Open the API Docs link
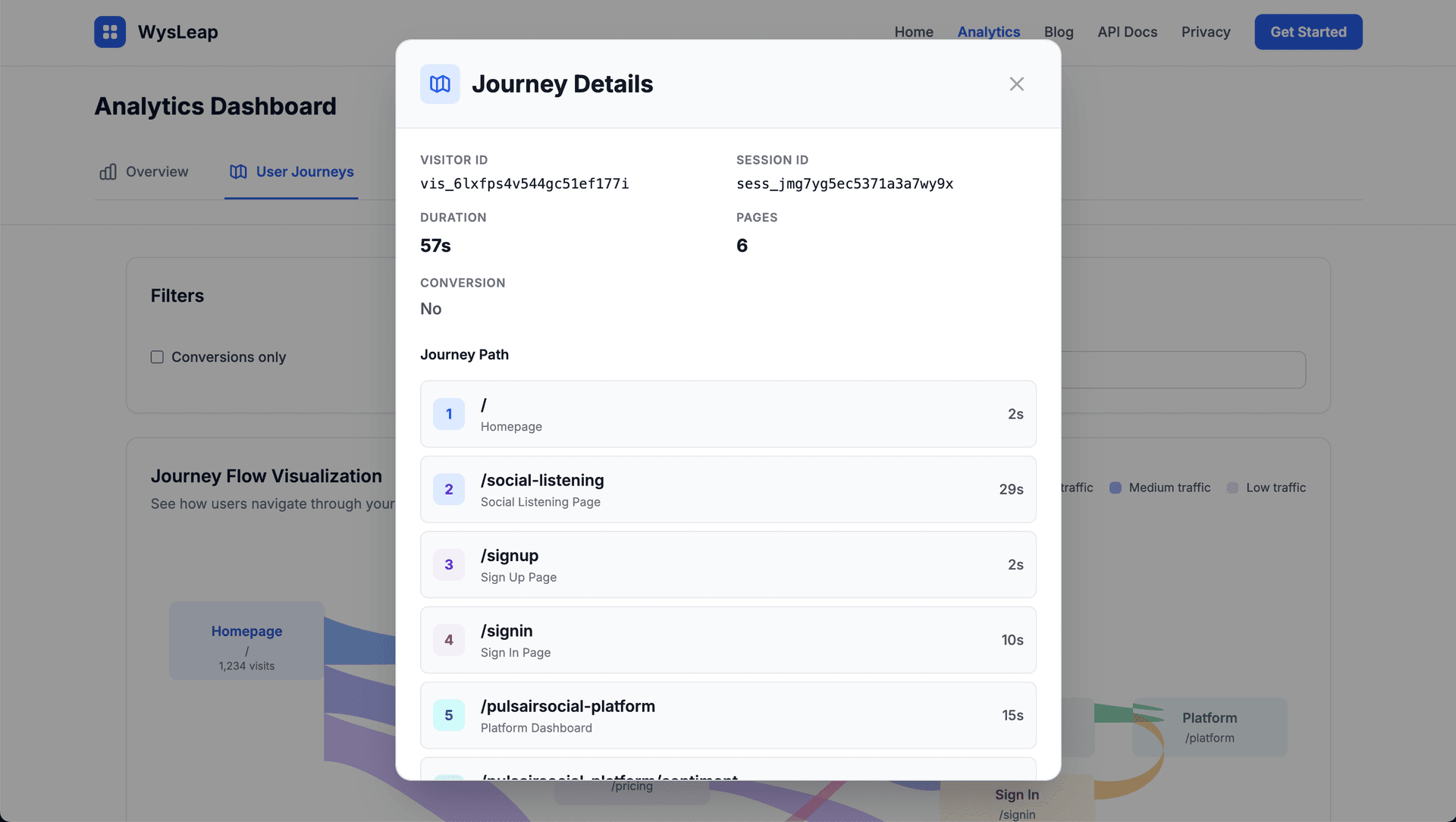This screenshot has width=1456, height=822. click(x=1127, y=32)
